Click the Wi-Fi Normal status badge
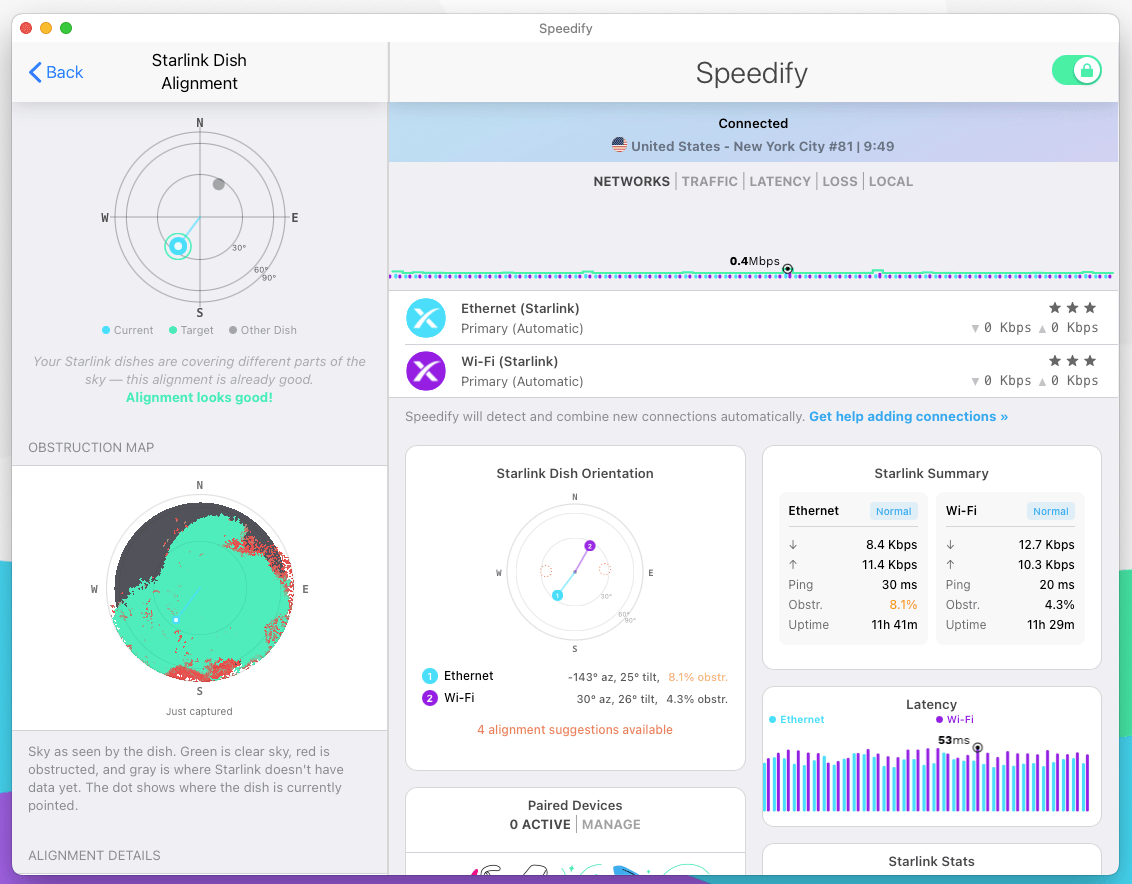The height and width of the screenshot is (884, 1132). (1050, 511)
